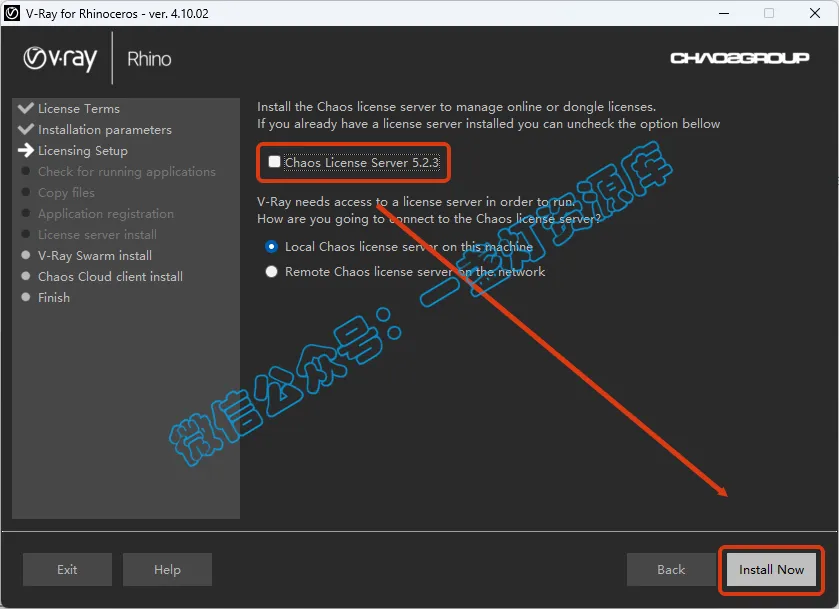
Task: Click the Finish step
Action: point(54,298)
